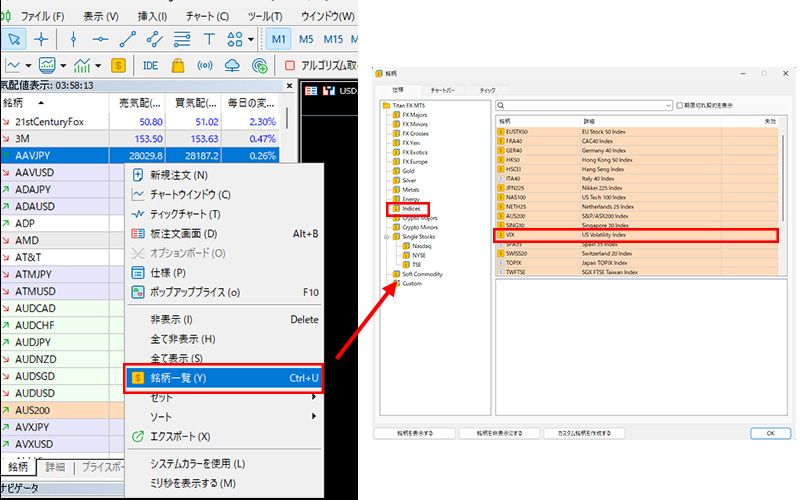This screenshot has width=800, height=500.
Task: Select the text label tool
Action: [x=209, y=39]
